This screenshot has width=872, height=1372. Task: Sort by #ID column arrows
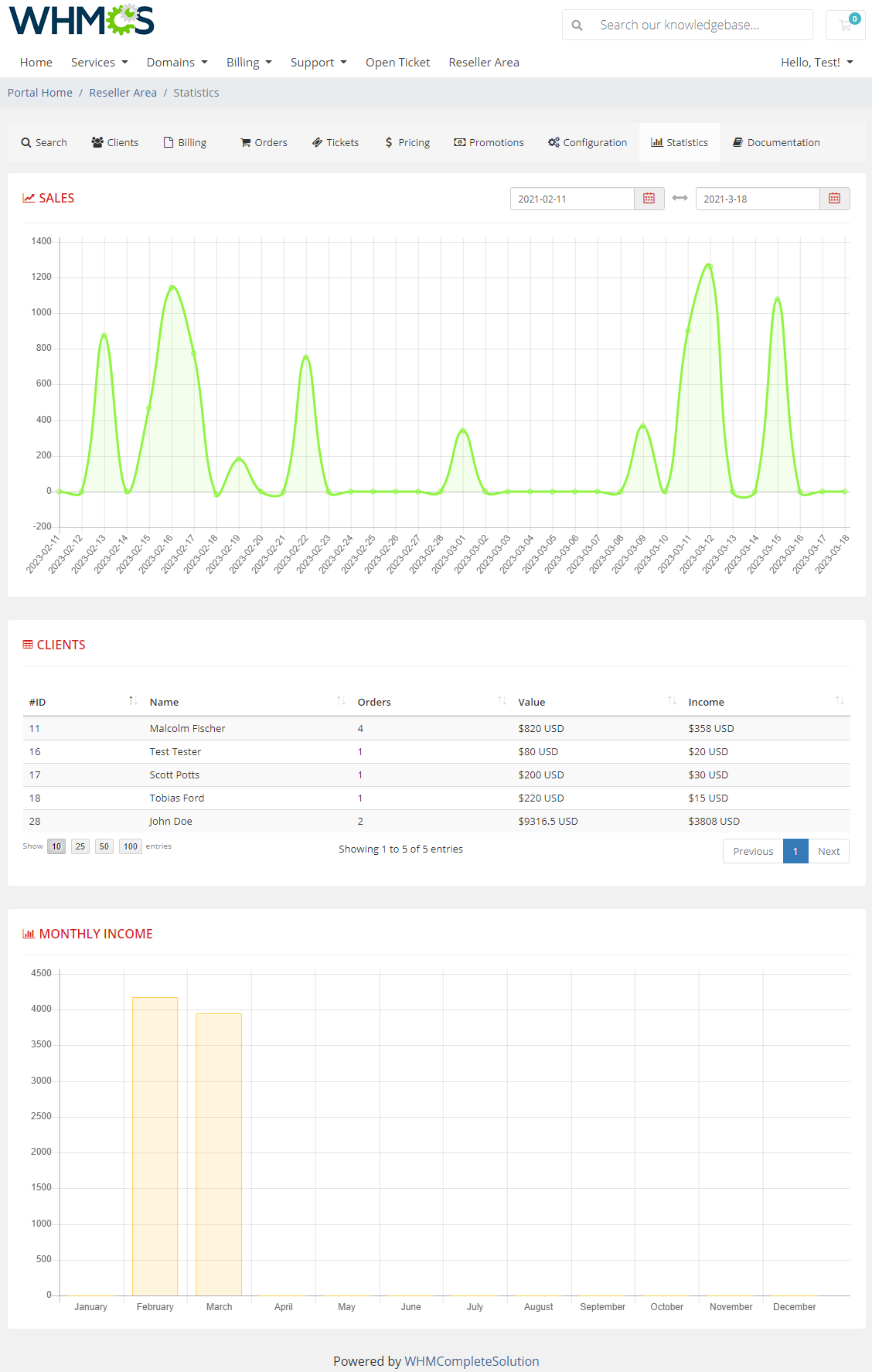[x=133, y=701]
